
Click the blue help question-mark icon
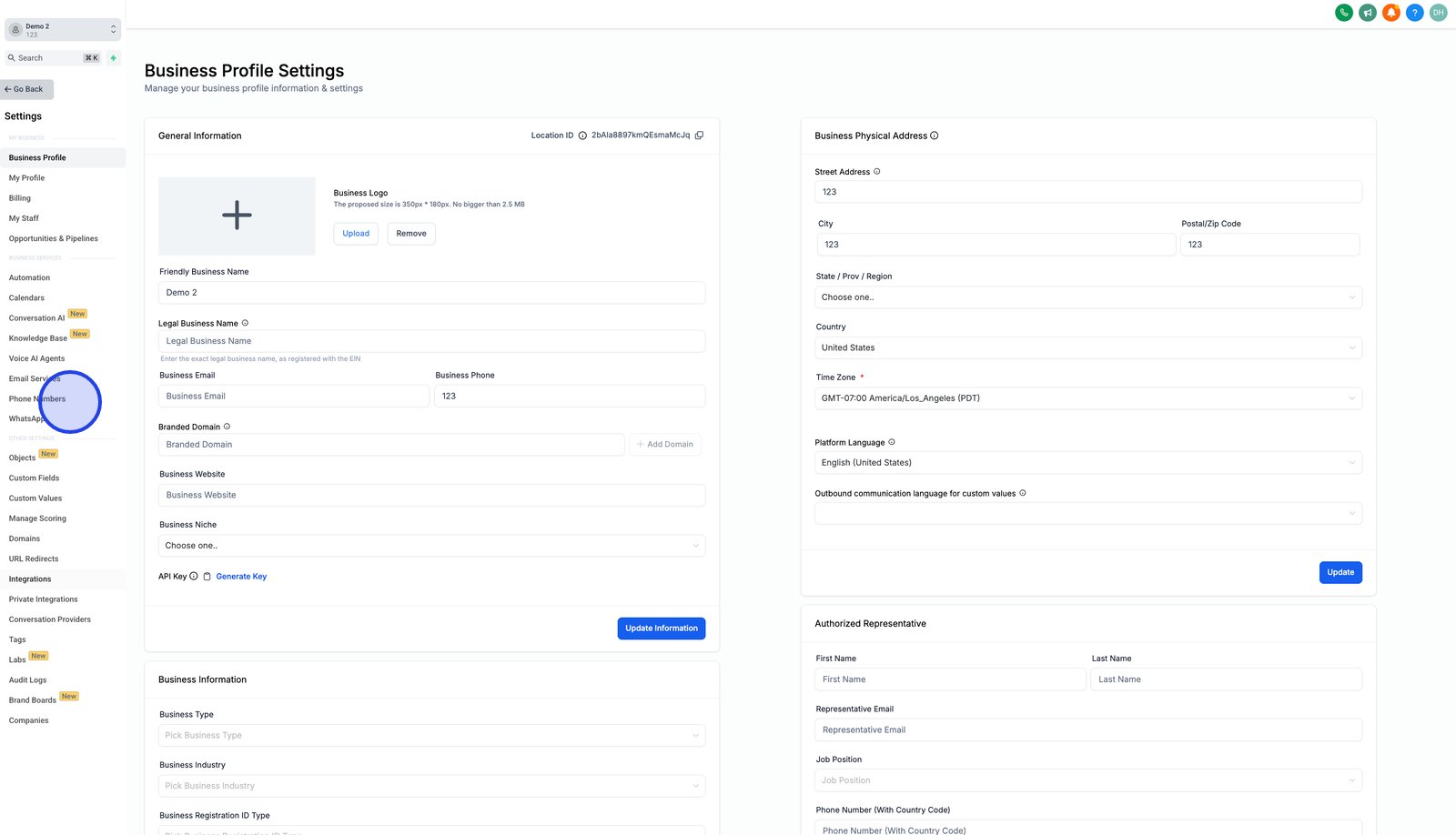click(1414, 13)
